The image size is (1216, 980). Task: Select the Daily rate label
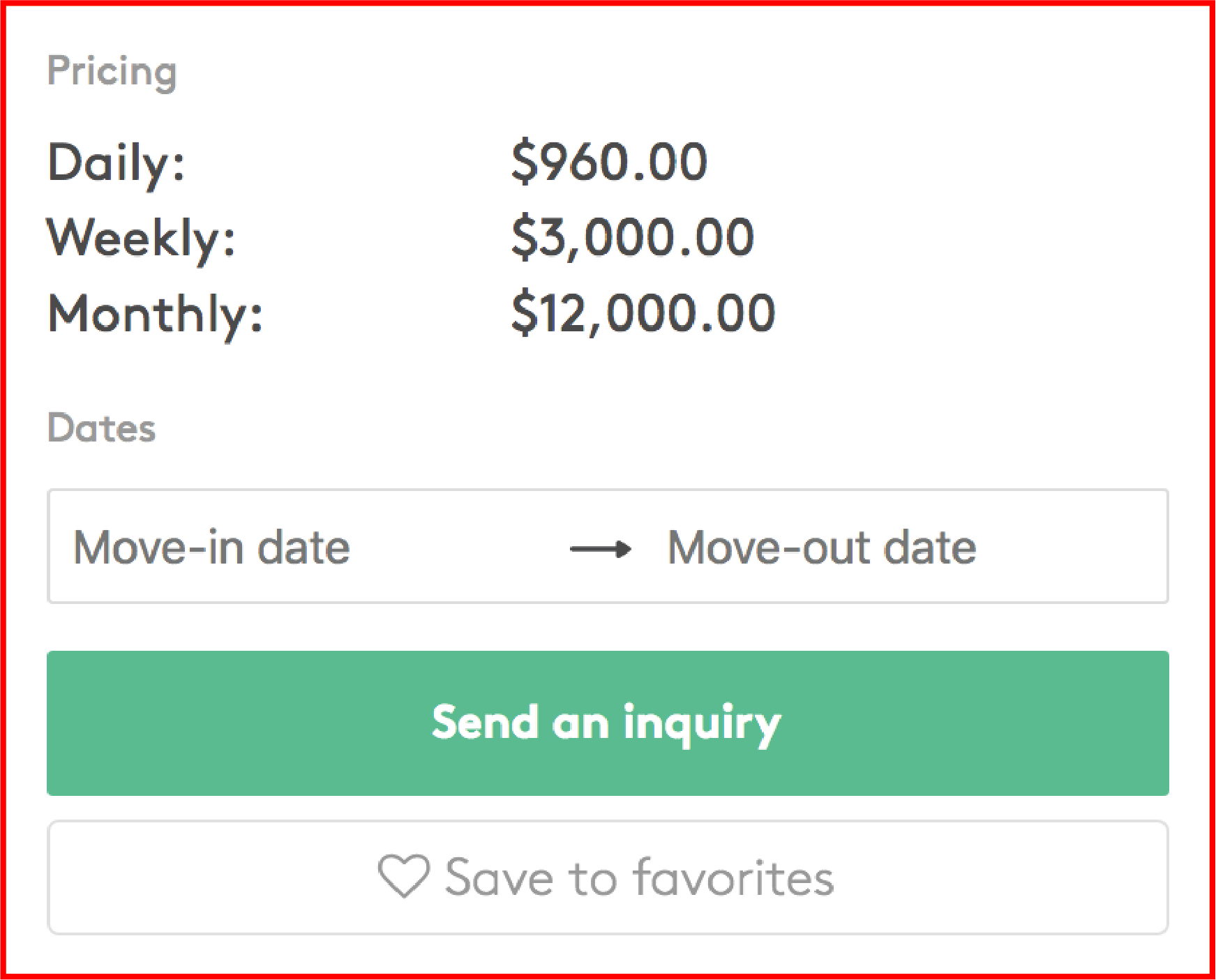[x=116, y=163]
